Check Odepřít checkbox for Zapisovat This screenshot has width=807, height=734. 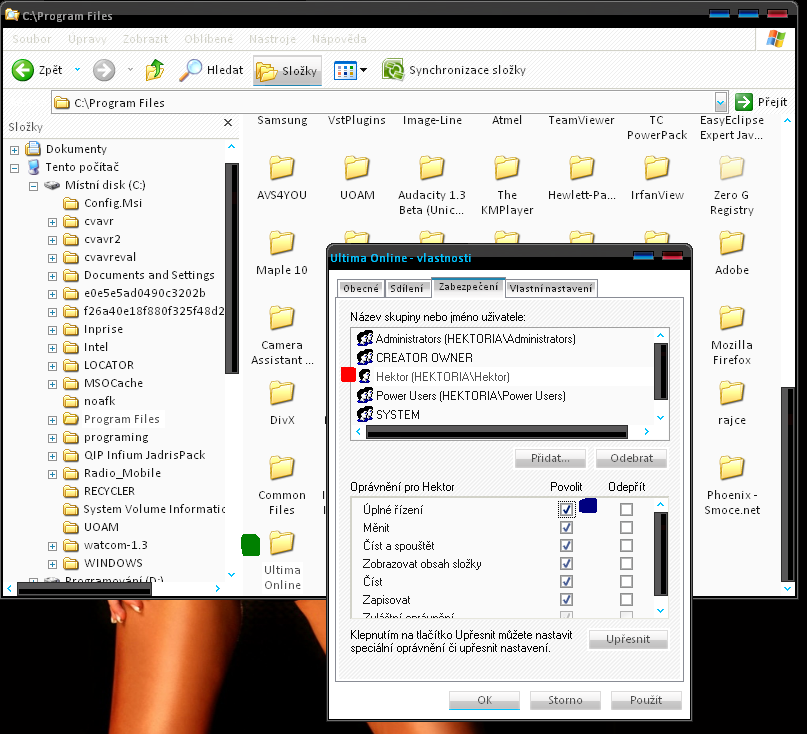pos(626,600)
